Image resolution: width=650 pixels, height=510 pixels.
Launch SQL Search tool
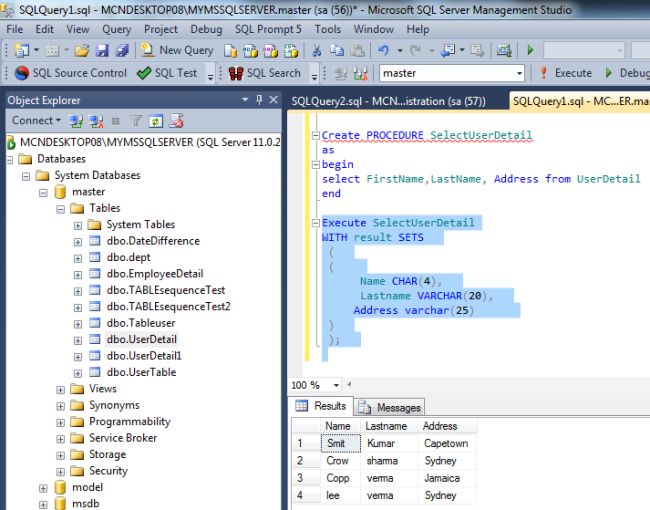click(264, 73)
